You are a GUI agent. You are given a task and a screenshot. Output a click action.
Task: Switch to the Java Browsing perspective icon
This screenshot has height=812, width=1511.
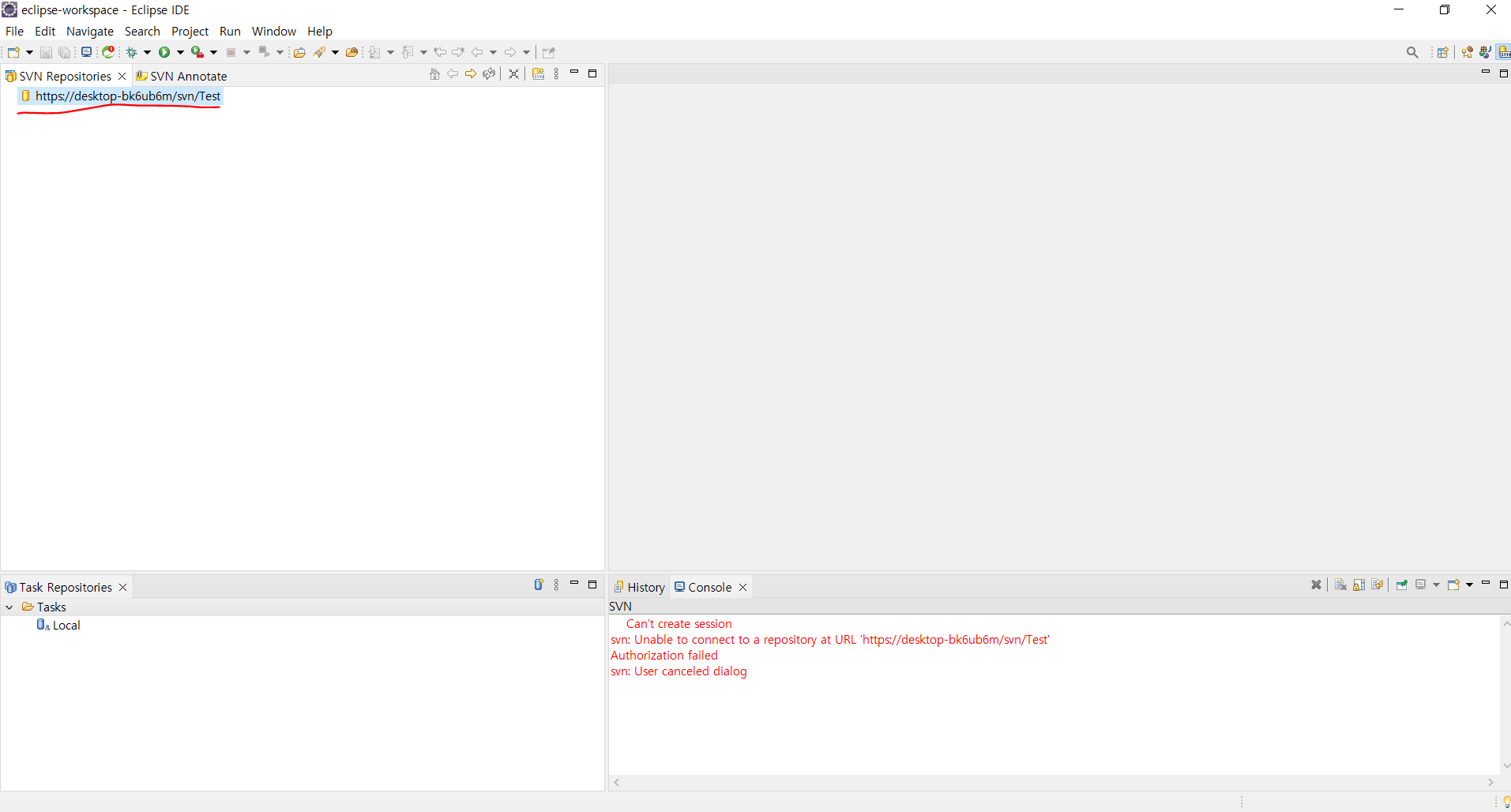[1468, 52]
